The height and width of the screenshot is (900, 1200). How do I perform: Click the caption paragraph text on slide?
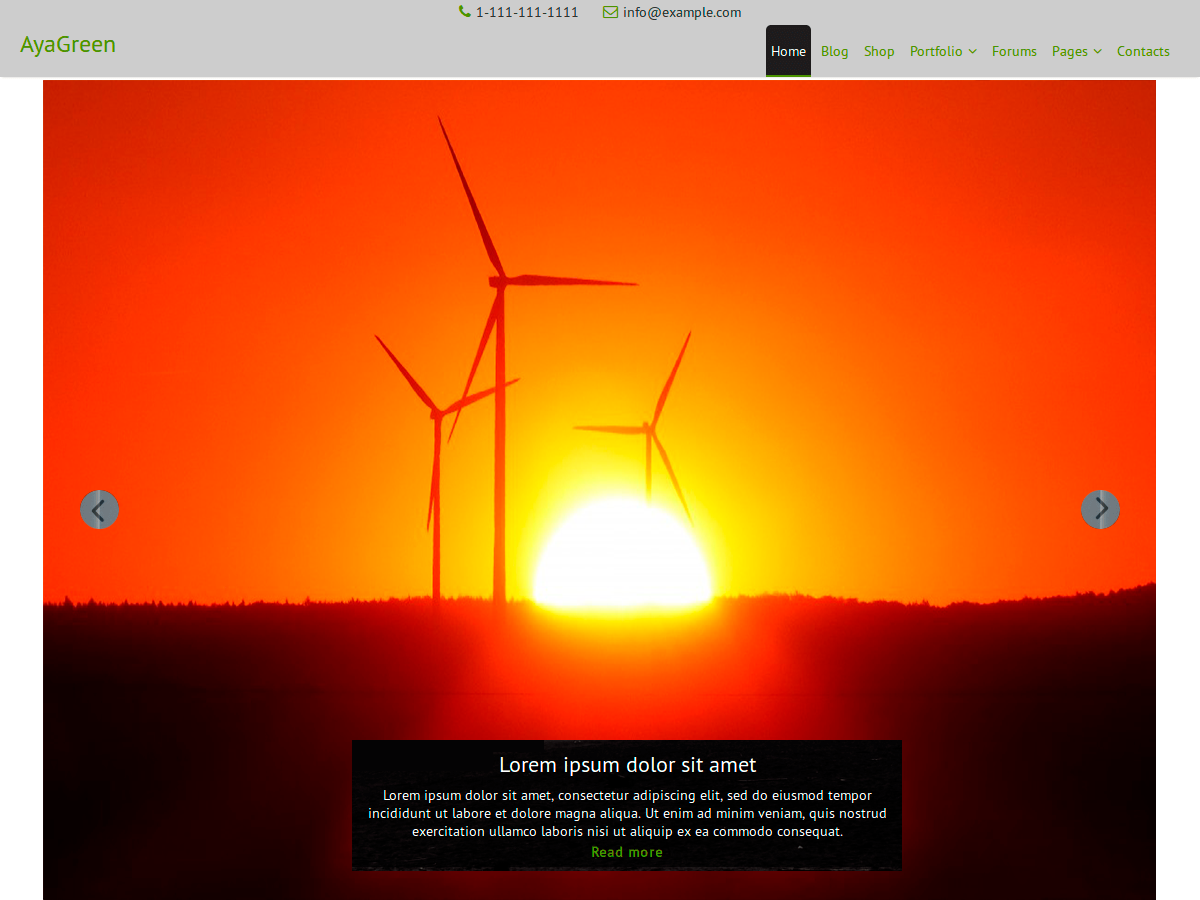point(627,813)
